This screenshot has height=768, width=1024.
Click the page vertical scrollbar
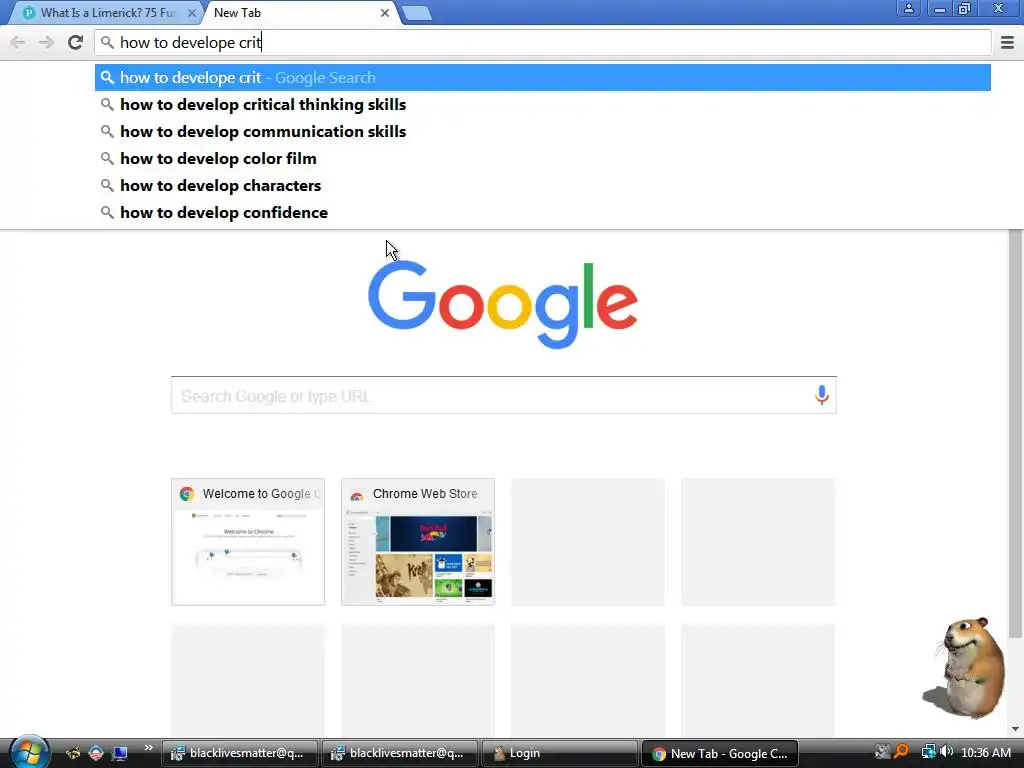1015,434
